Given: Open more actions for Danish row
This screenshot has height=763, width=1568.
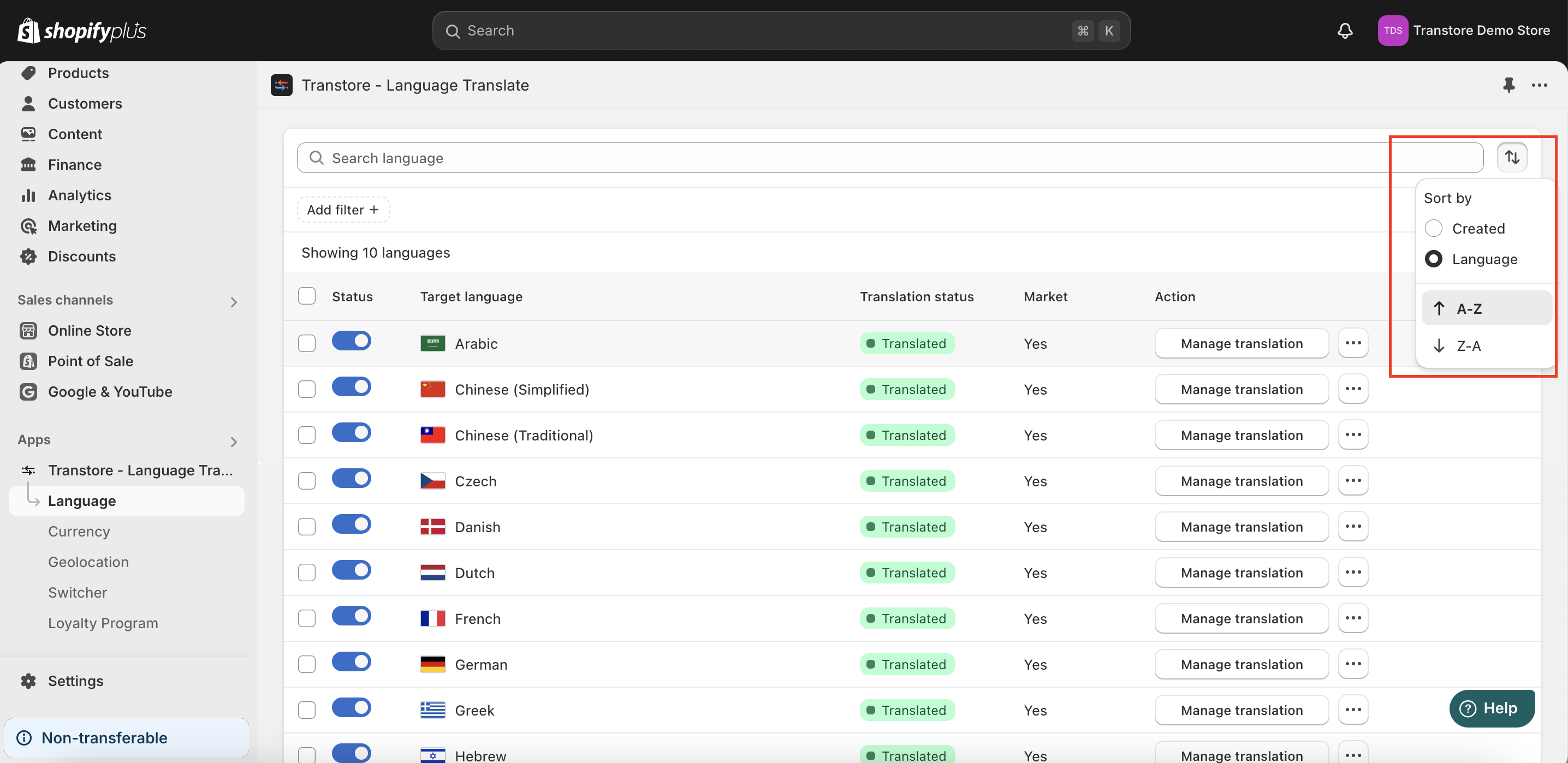Looking at the screenshot, I should [1352, 526].
